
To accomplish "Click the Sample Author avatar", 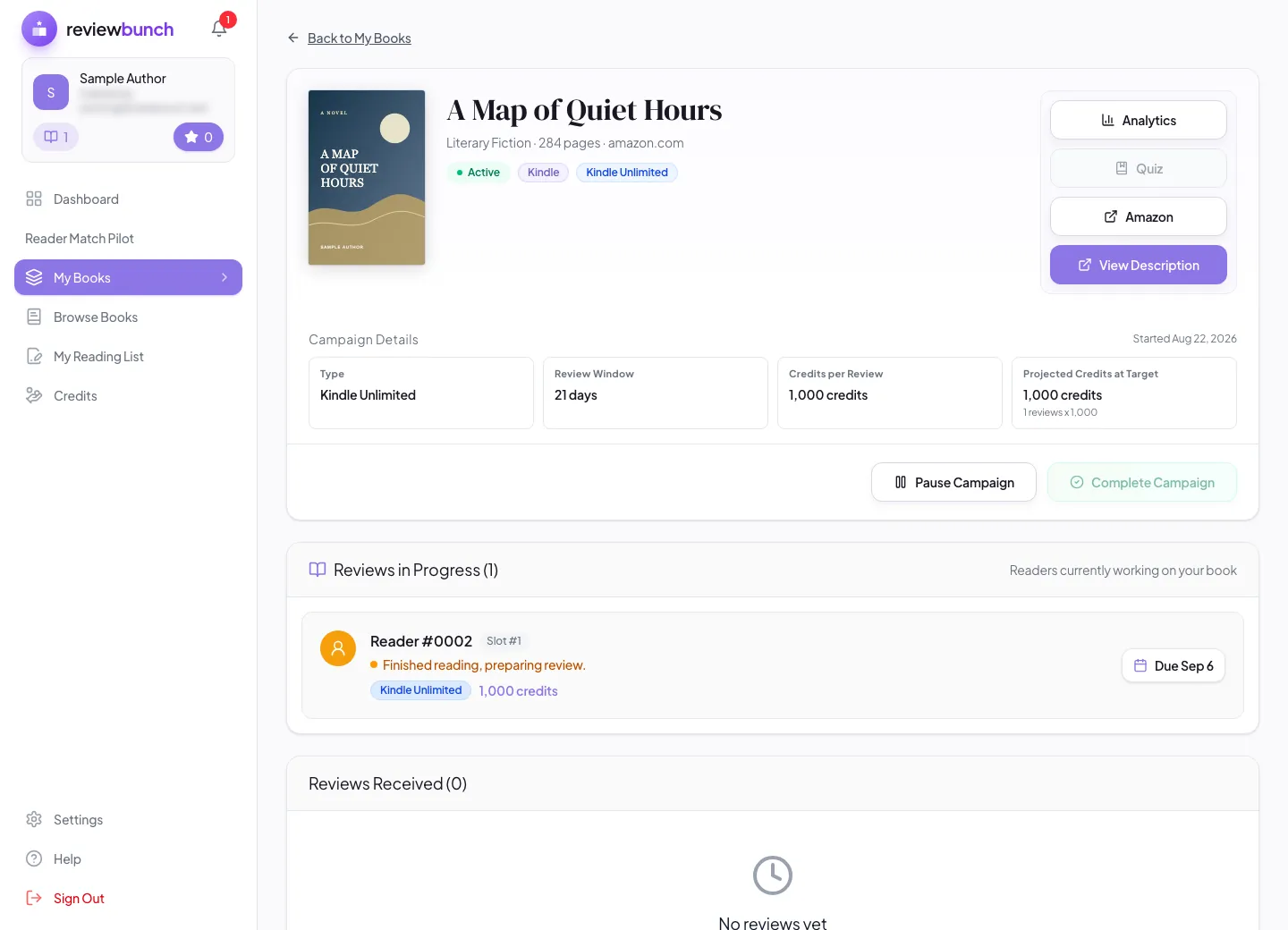I will pos(51,92).
